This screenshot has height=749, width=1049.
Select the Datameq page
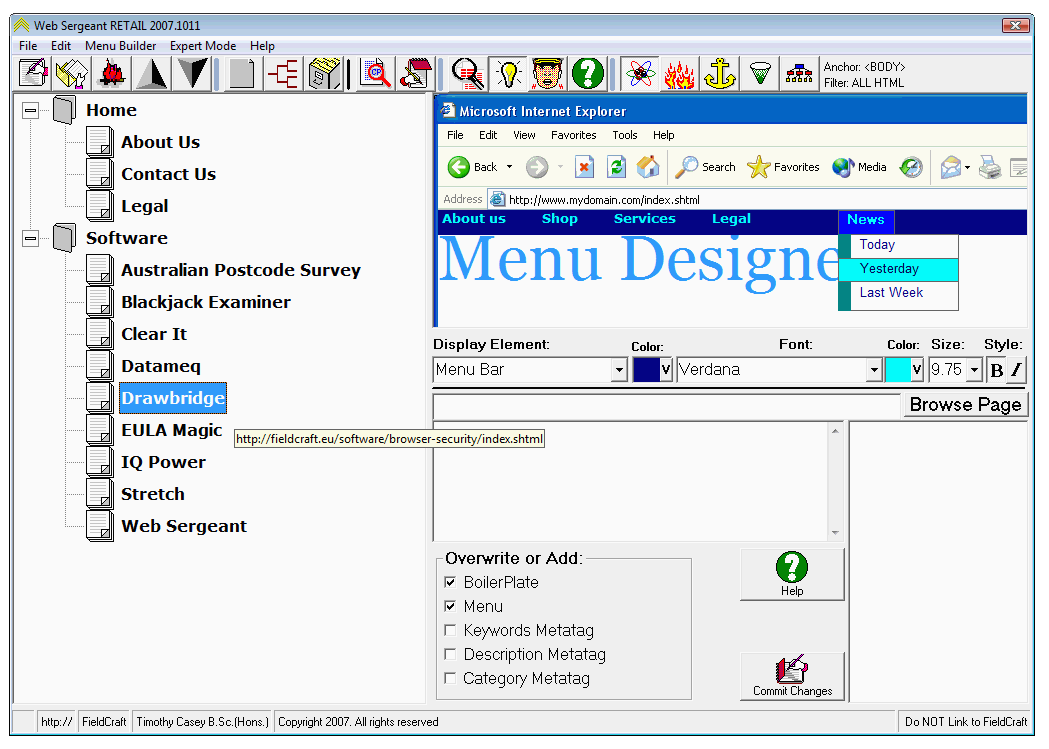coord(161,366)
